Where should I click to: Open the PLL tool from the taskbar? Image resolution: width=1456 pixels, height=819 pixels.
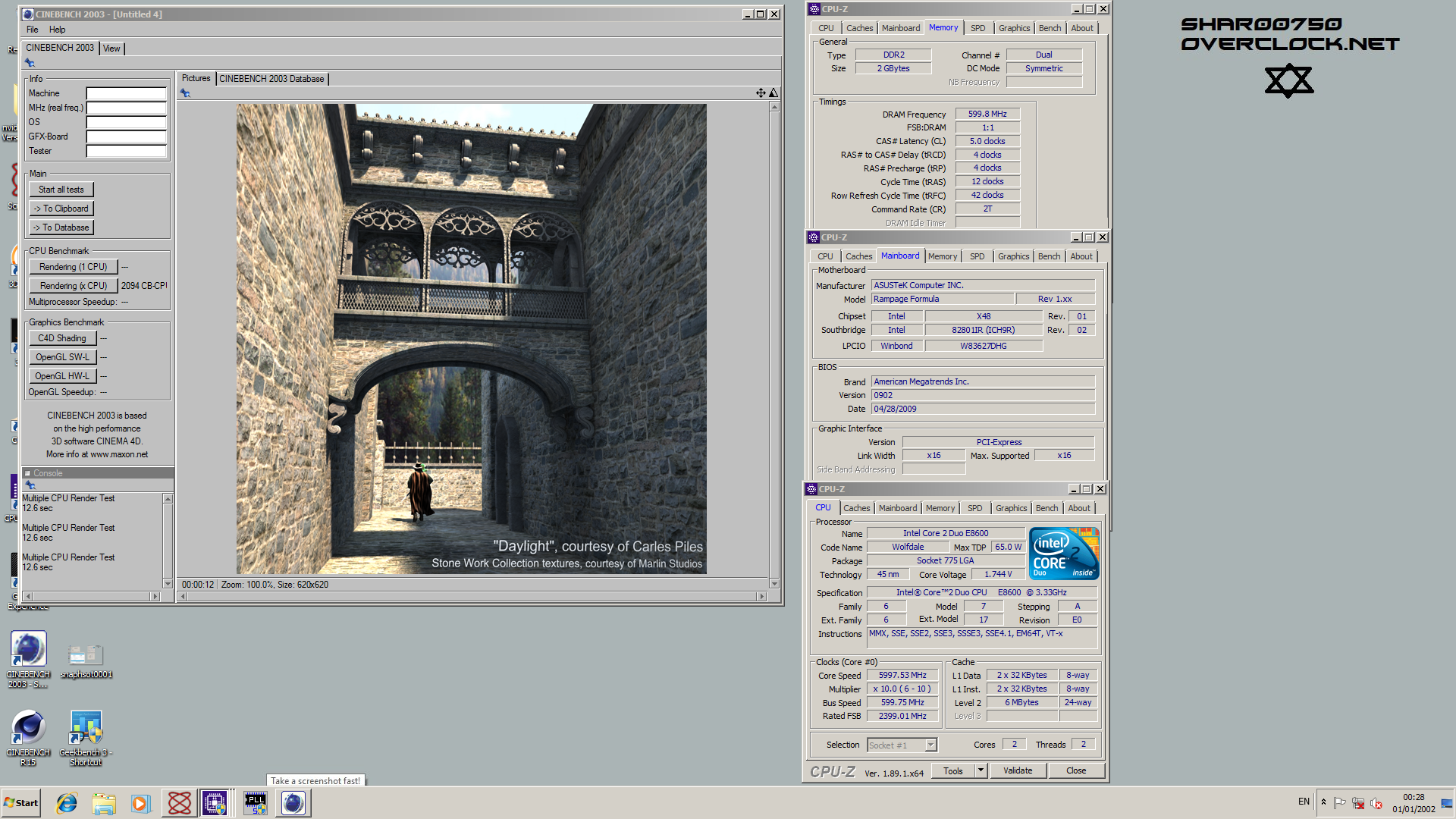pyautogui.click(x=256, y=803)
